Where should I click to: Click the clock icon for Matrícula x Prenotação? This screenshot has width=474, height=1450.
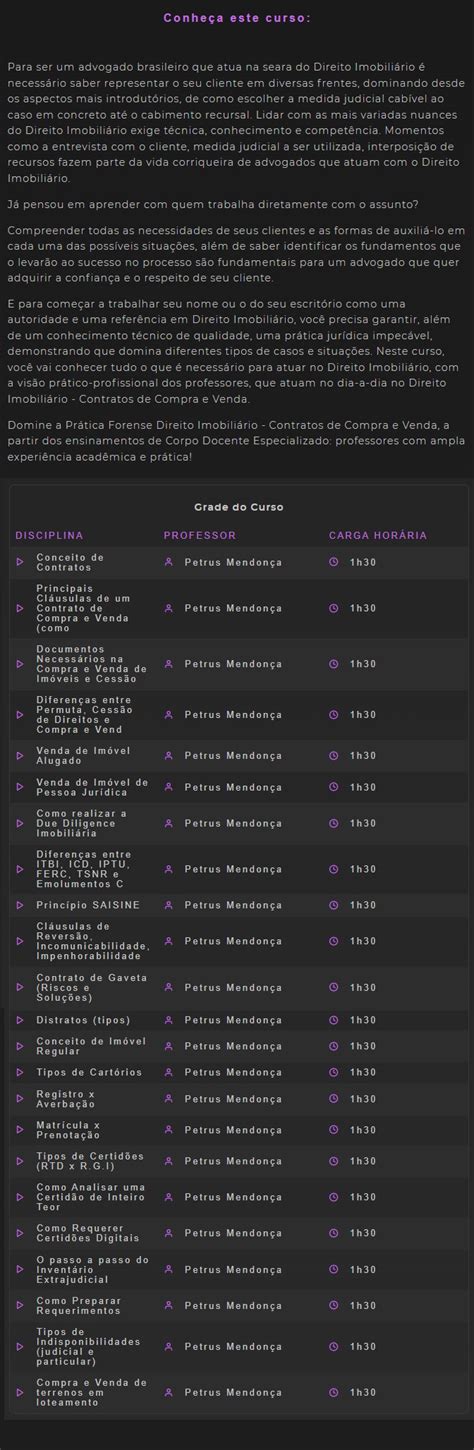point(334,1130)
